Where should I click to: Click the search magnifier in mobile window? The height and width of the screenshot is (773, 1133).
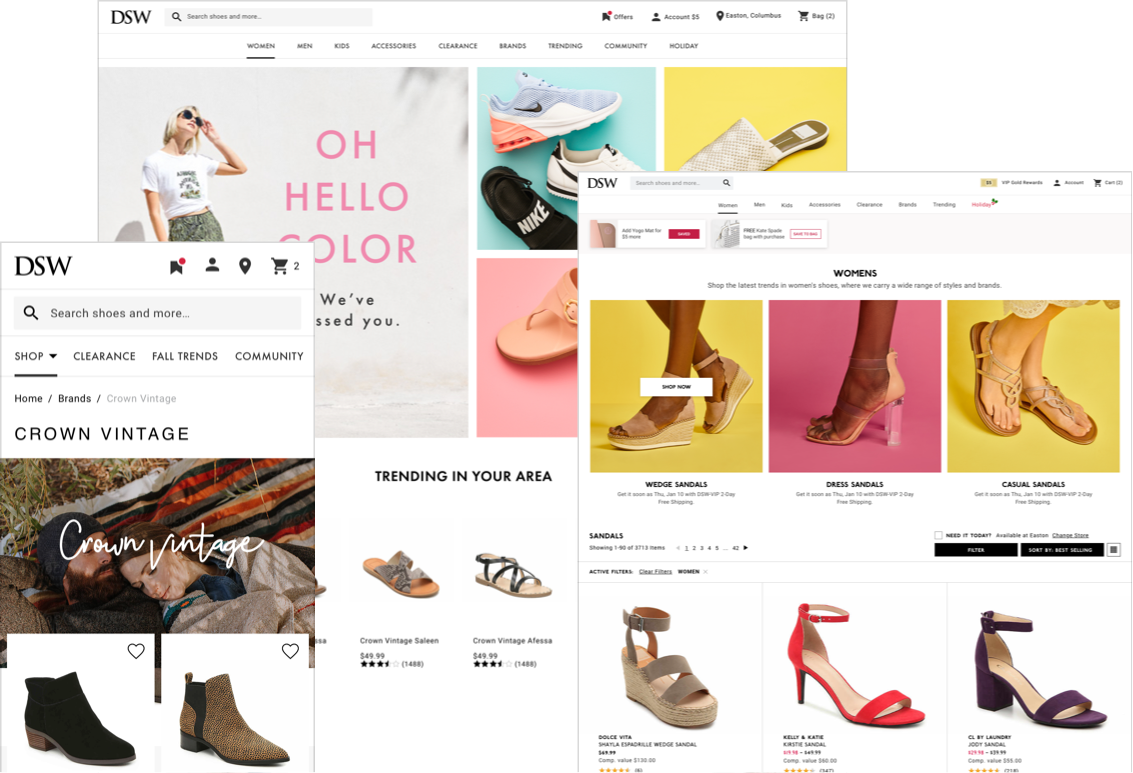tap(30, 313)
